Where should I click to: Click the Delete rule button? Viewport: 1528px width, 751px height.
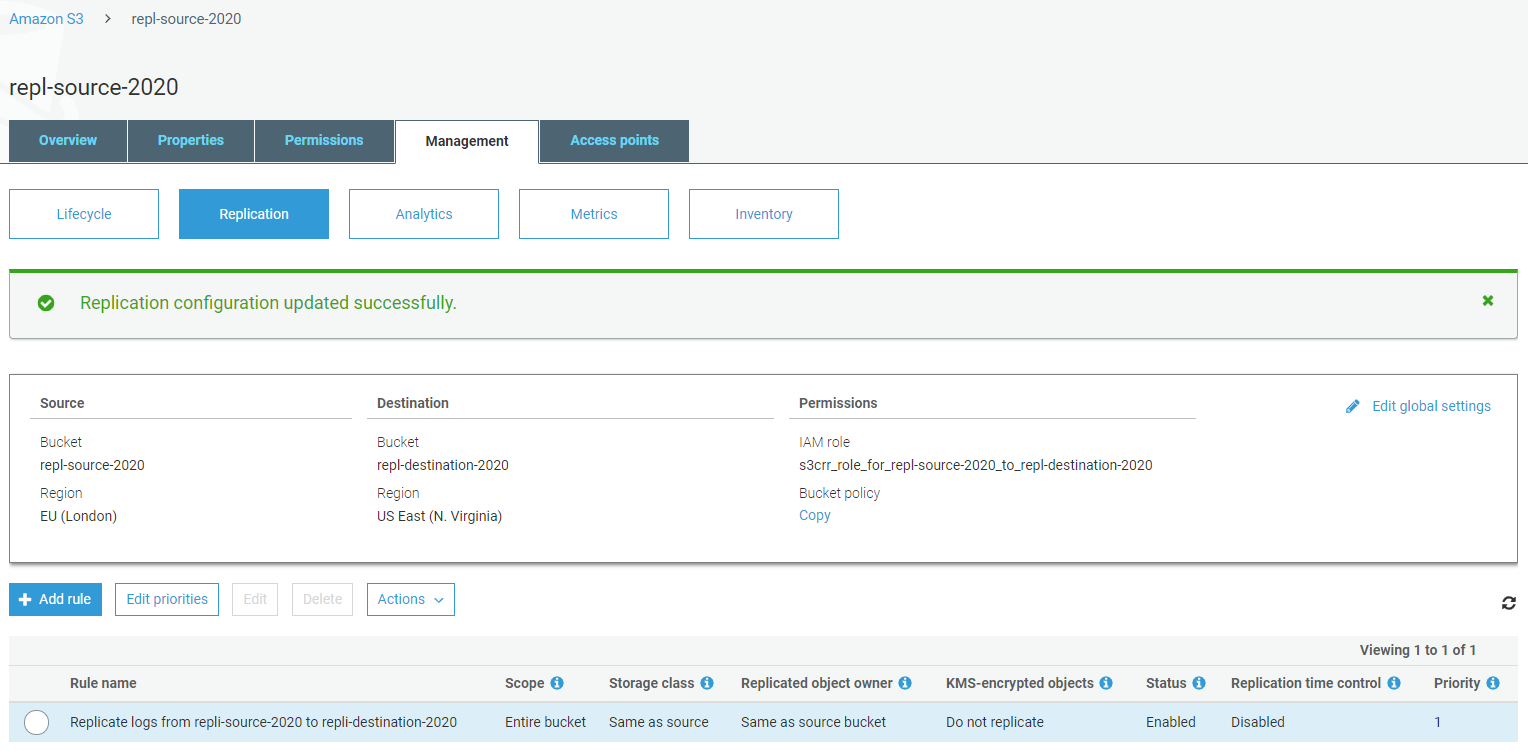pos(322,600)
